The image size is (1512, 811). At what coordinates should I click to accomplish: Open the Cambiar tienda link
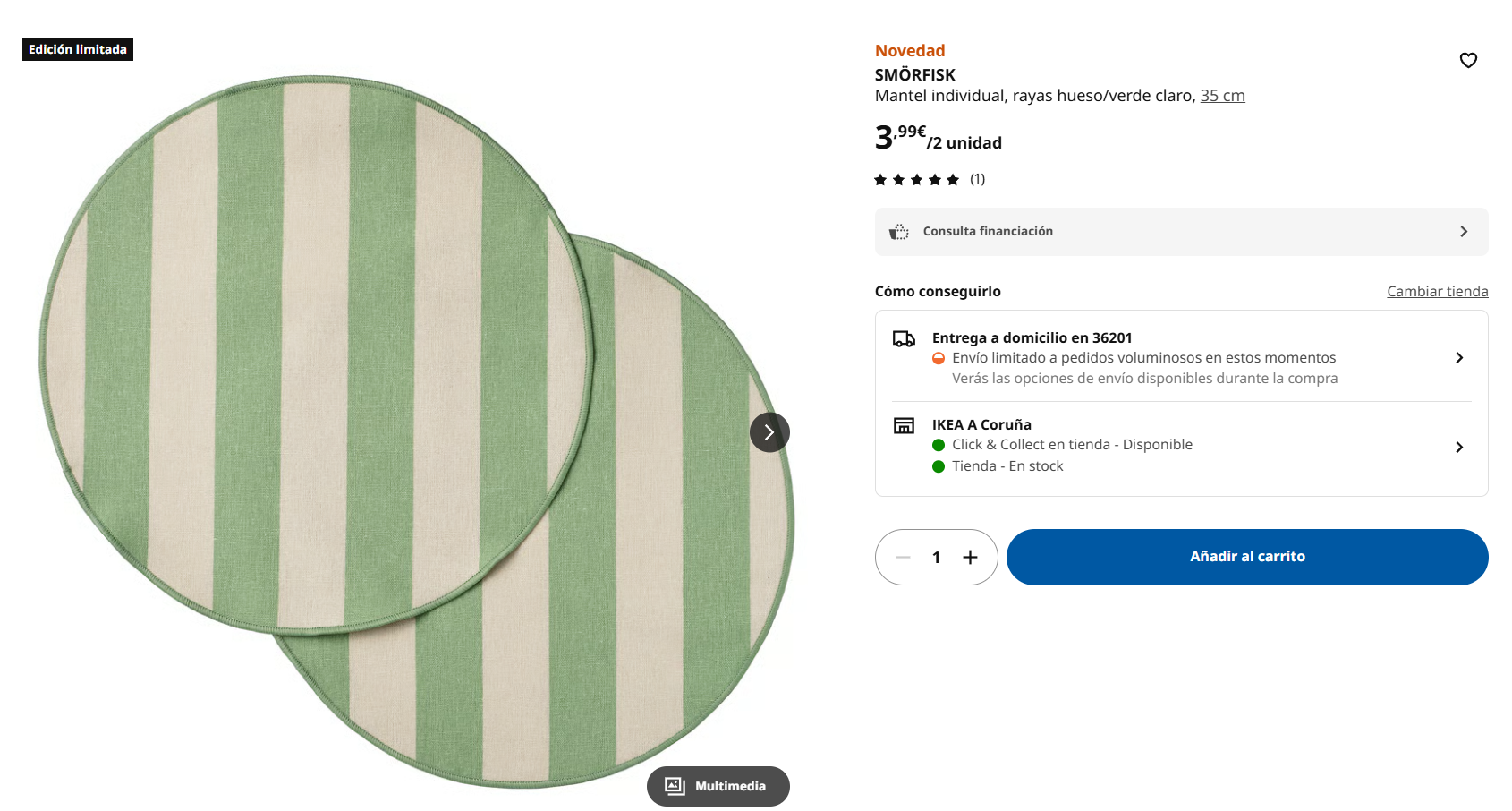pyautogui.click(x=1437, y=291)
